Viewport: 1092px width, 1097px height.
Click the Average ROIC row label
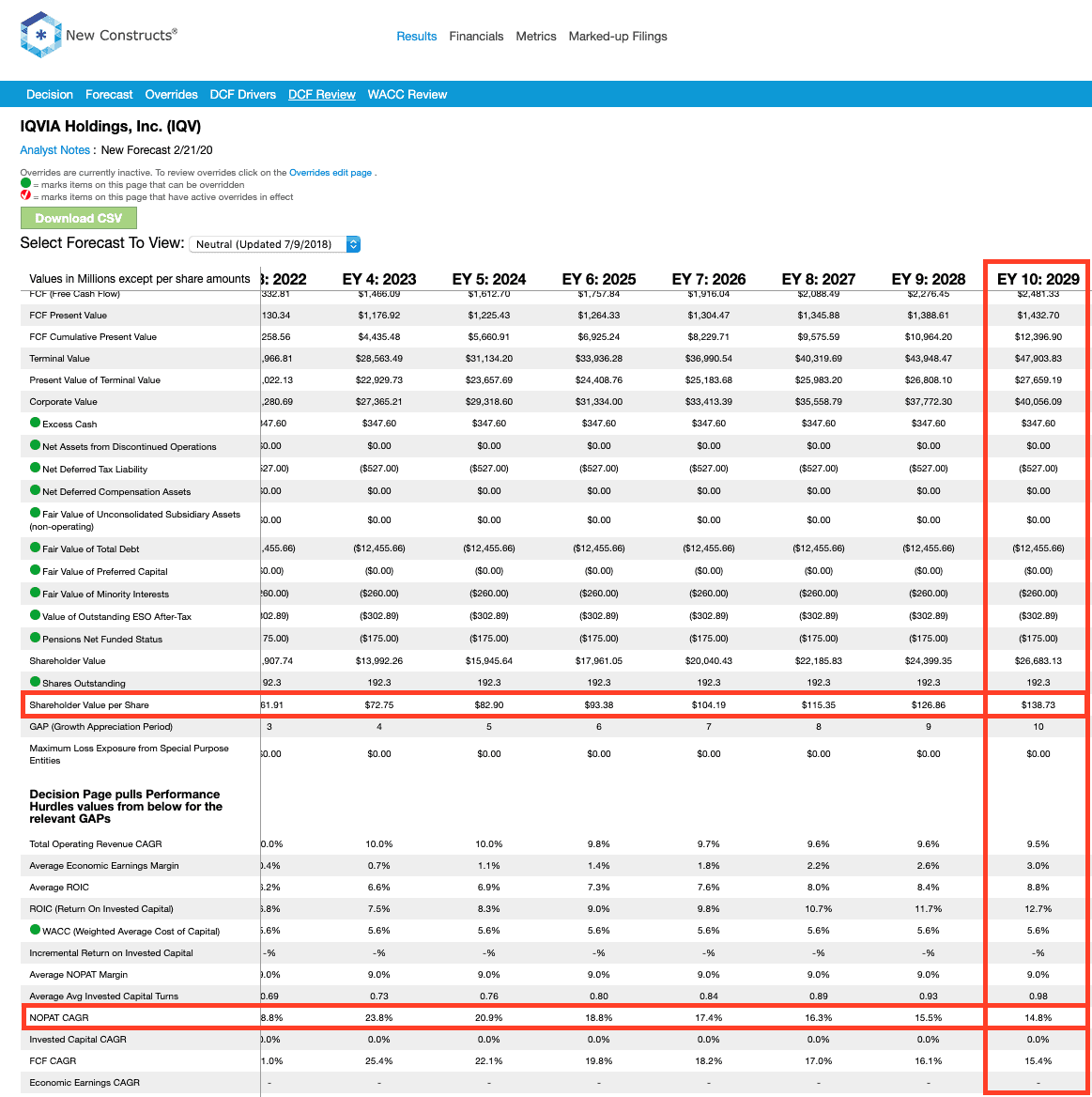(59, 888)
